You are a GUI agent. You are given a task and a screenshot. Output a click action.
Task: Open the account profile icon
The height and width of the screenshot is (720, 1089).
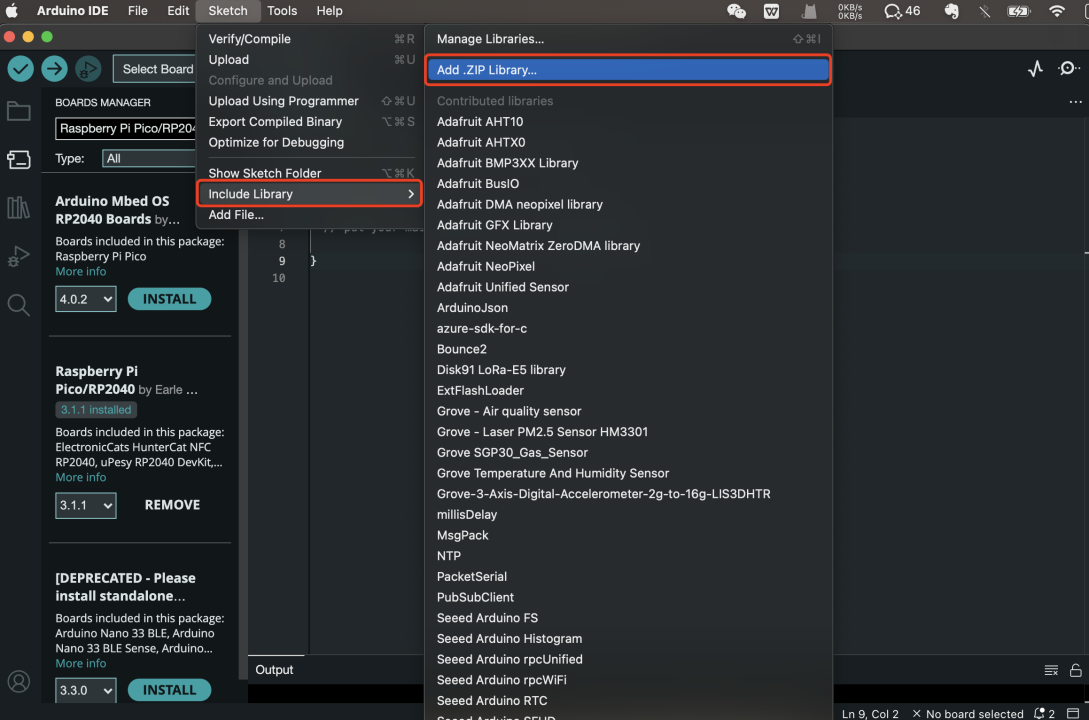tap(19, 681)
